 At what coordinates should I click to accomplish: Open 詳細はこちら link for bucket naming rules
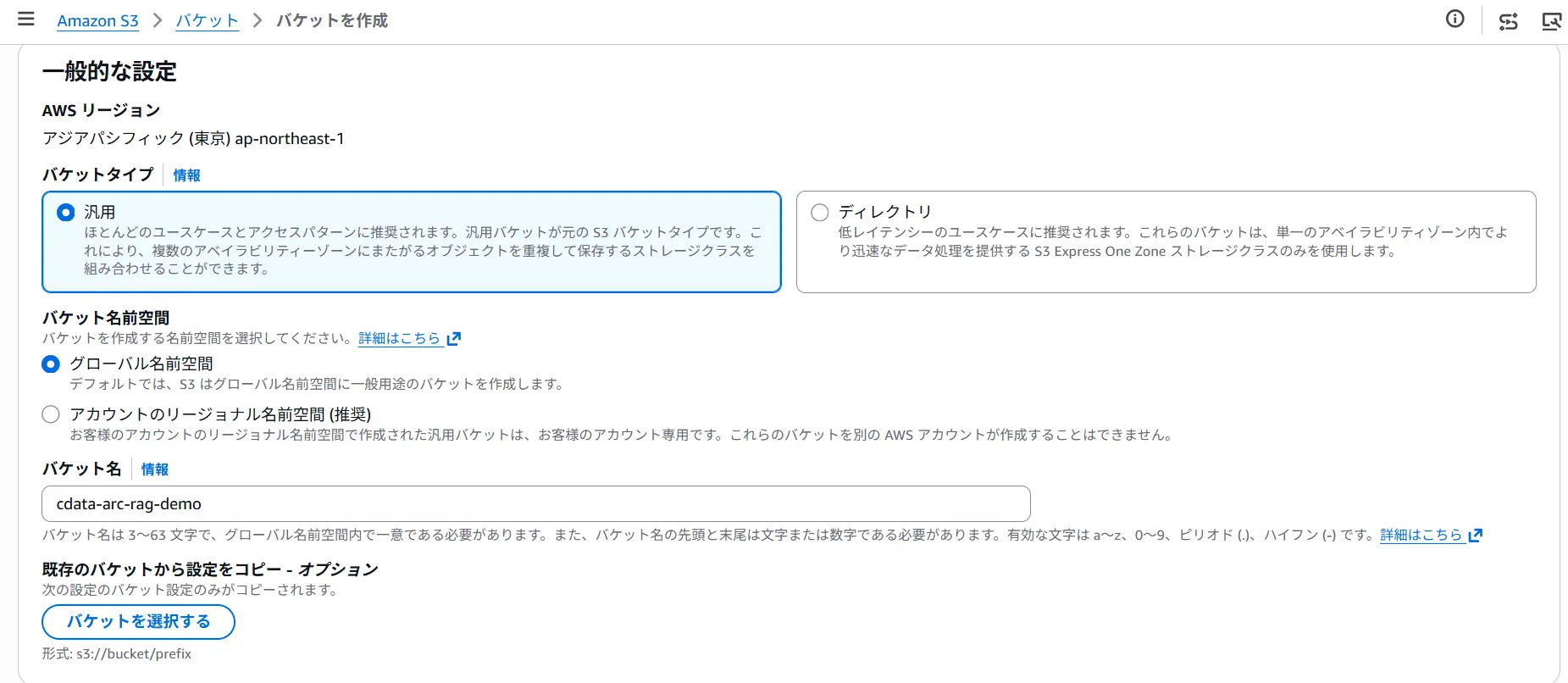click(1421, 535)
